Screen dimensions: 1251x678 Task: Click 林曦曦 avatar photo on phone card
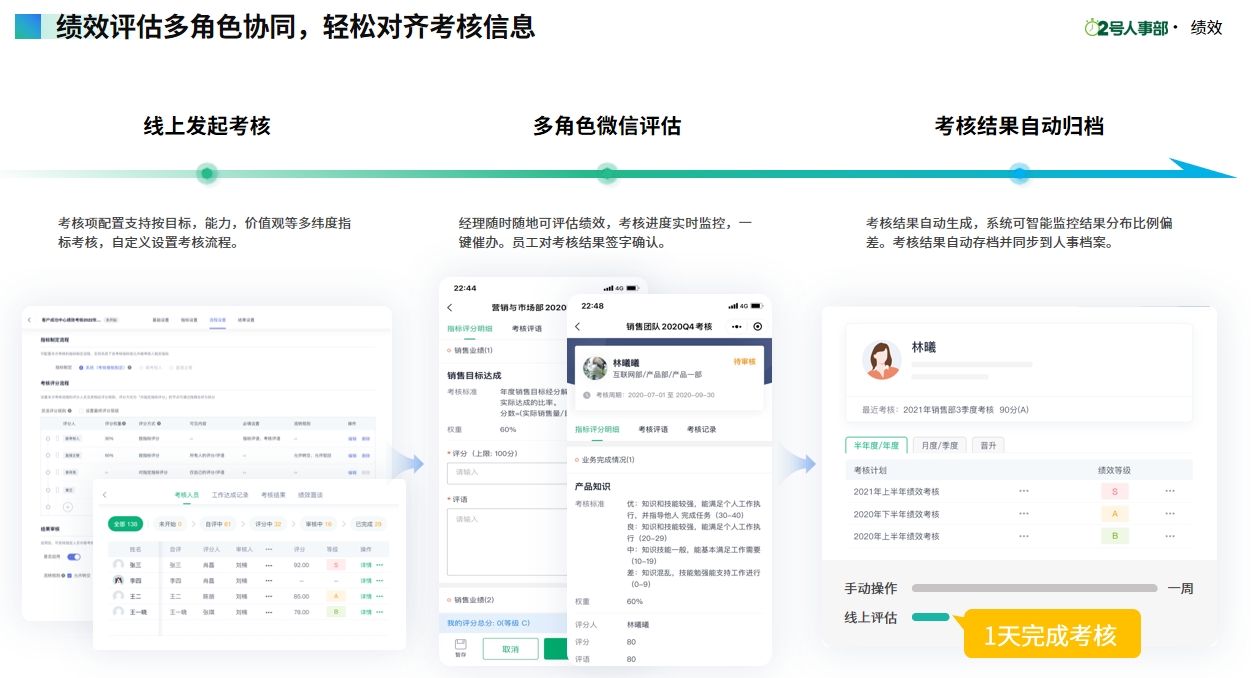coord(595,368)
